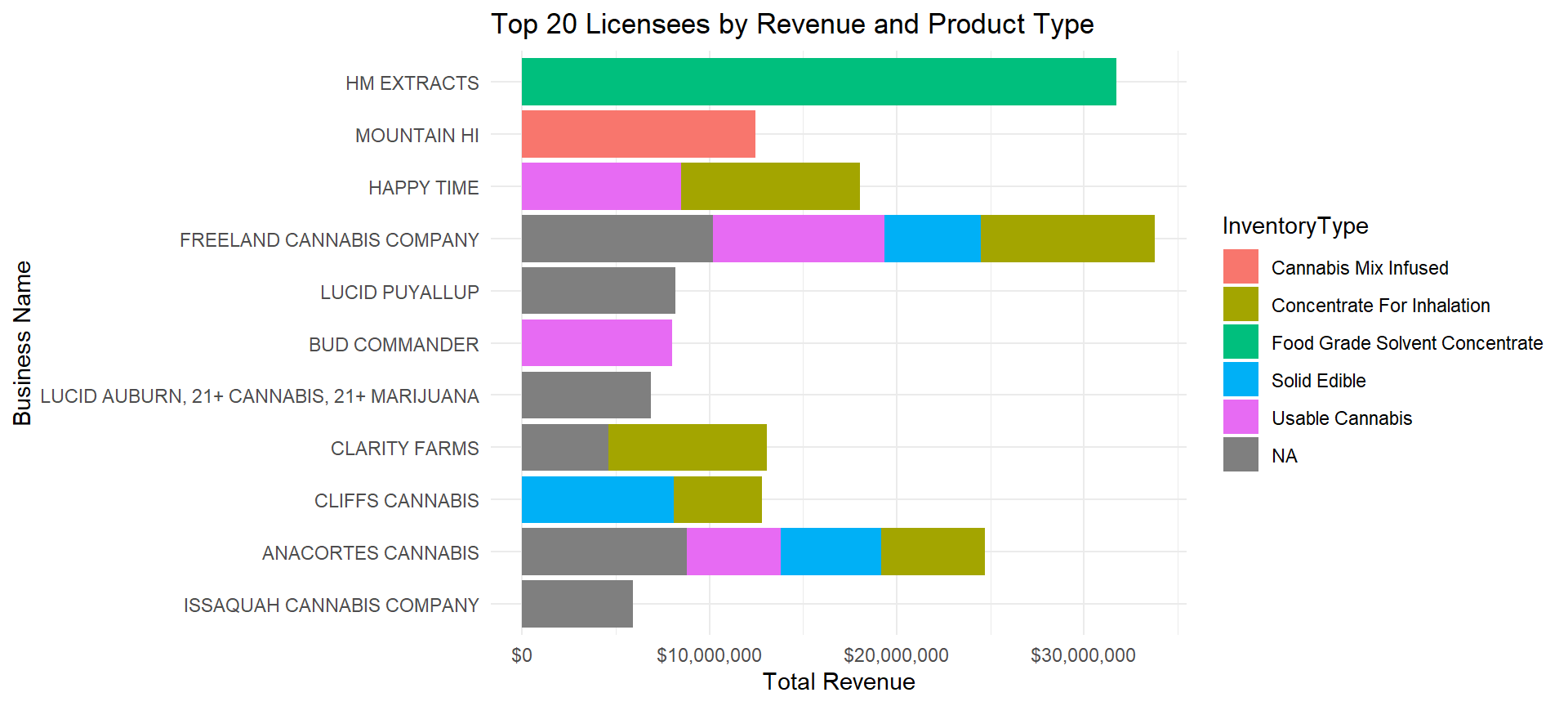Select the salmon MOUNTAIN HI bar

click(x=638, y=134)
